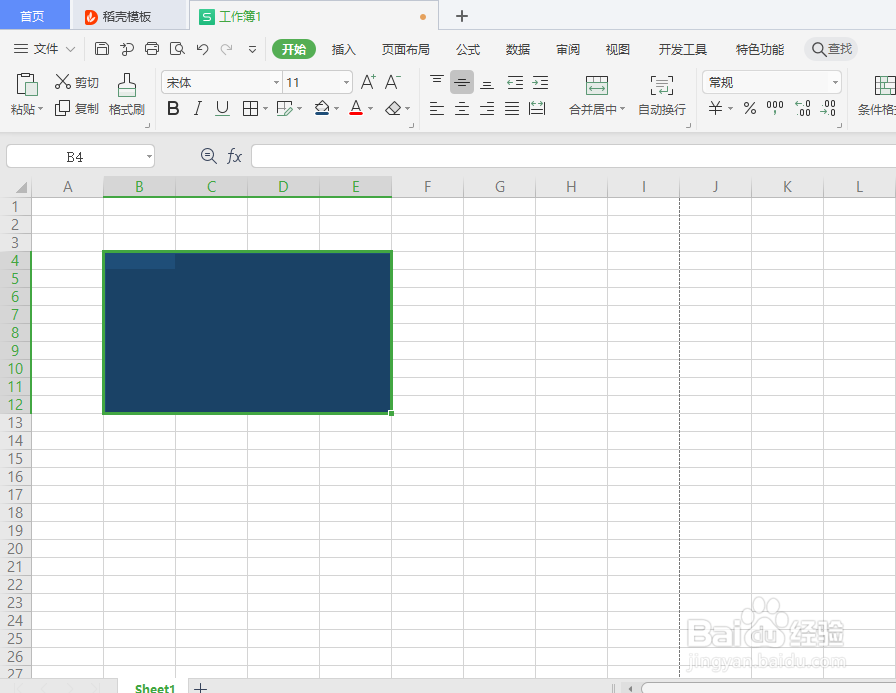896x693 pixels.
Task: Increase decimal places
Action: [803, 108]
